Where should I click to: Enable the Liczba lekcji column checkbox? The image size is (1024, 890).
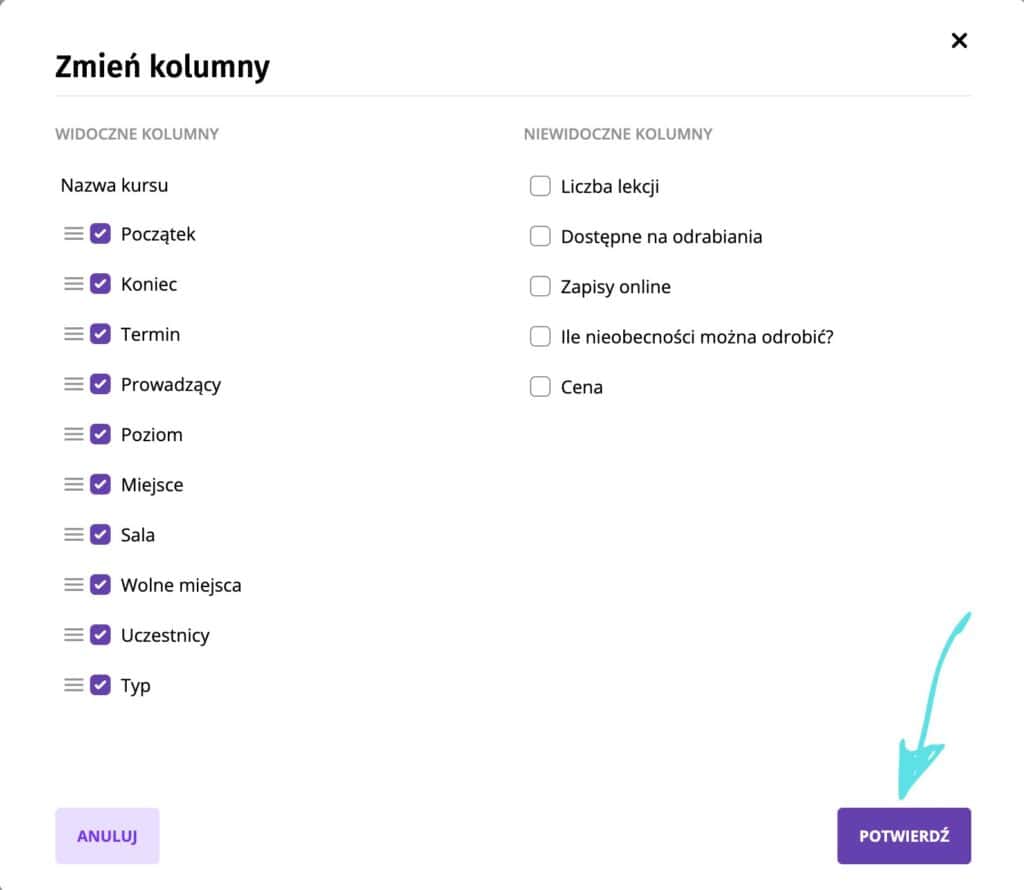(540, 186)
